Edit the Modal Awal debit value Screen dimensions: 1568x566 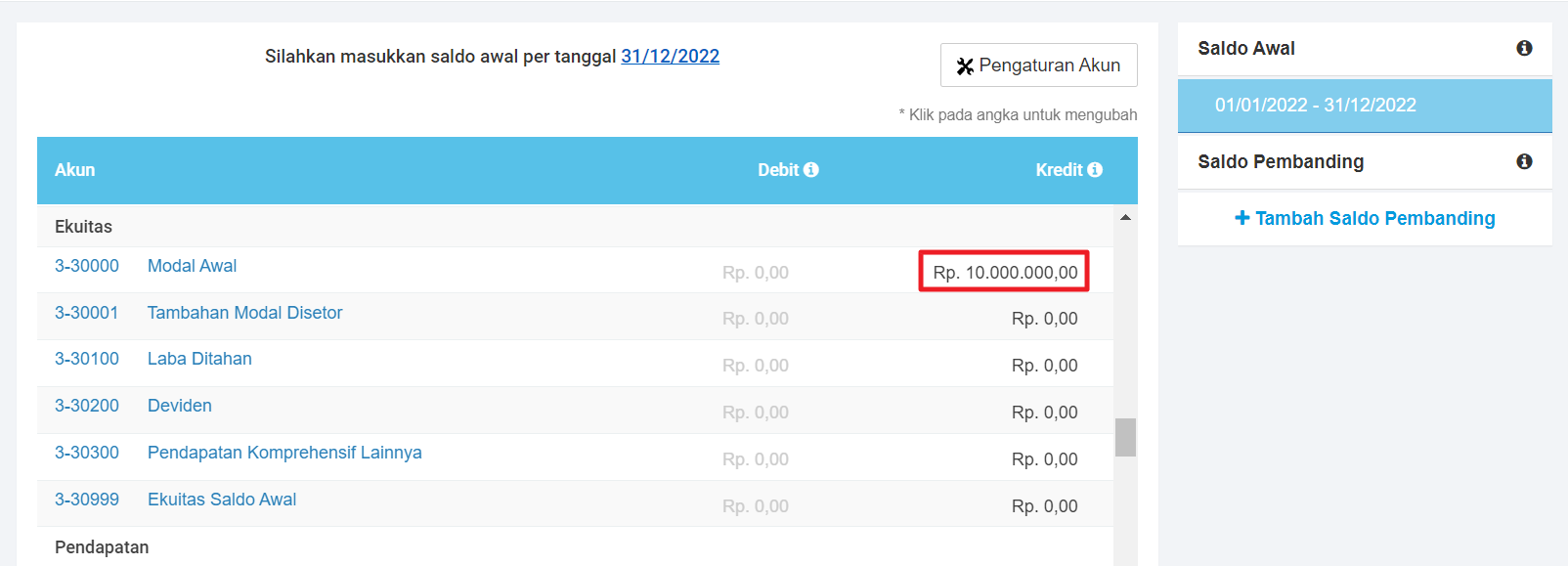coord(755,273)
